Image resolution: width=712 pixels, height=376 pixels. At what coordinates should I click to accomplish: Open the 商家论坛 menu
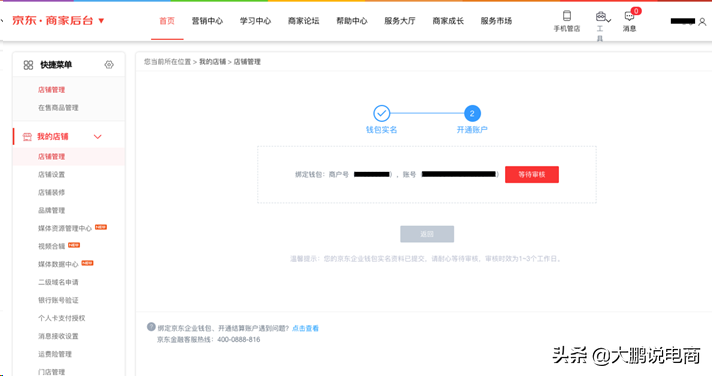(303, 21)
